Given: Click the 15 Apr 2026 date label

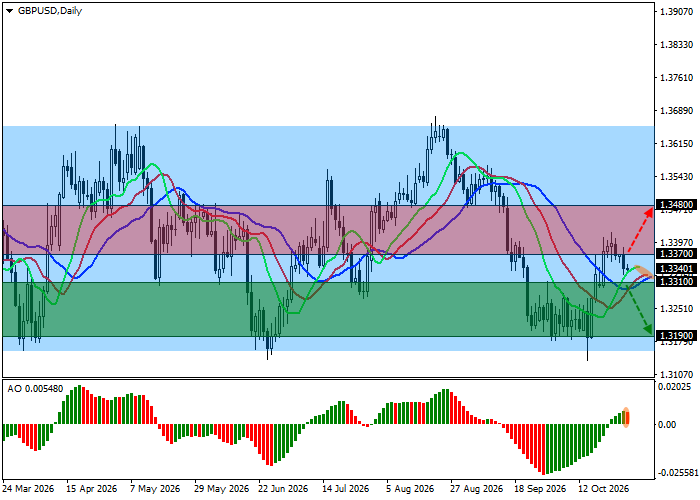Looking at the screenshot, I should pos(92,489).
